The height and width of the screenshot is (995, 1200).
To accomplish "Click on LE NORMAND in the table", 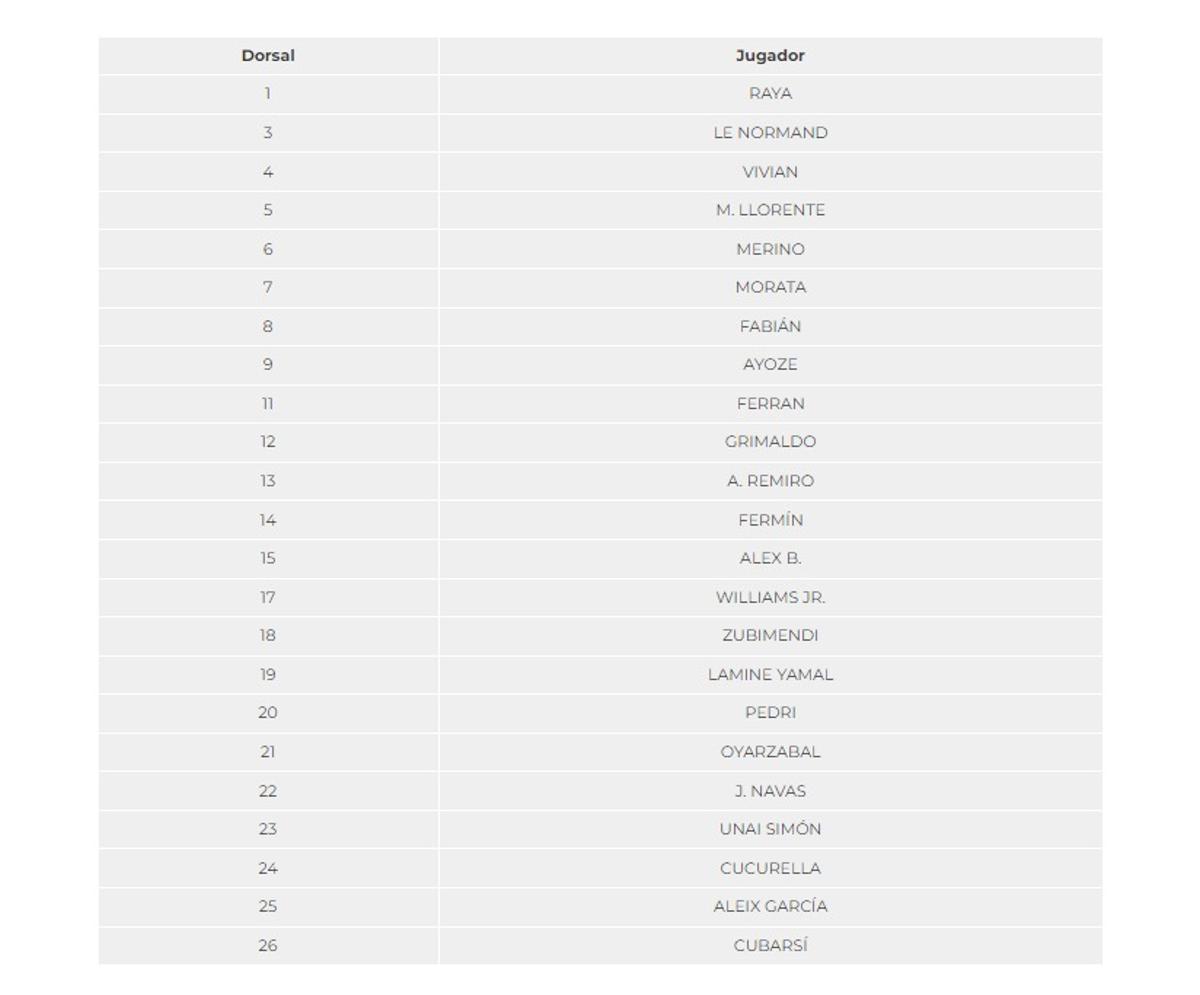I will point(770,133).
